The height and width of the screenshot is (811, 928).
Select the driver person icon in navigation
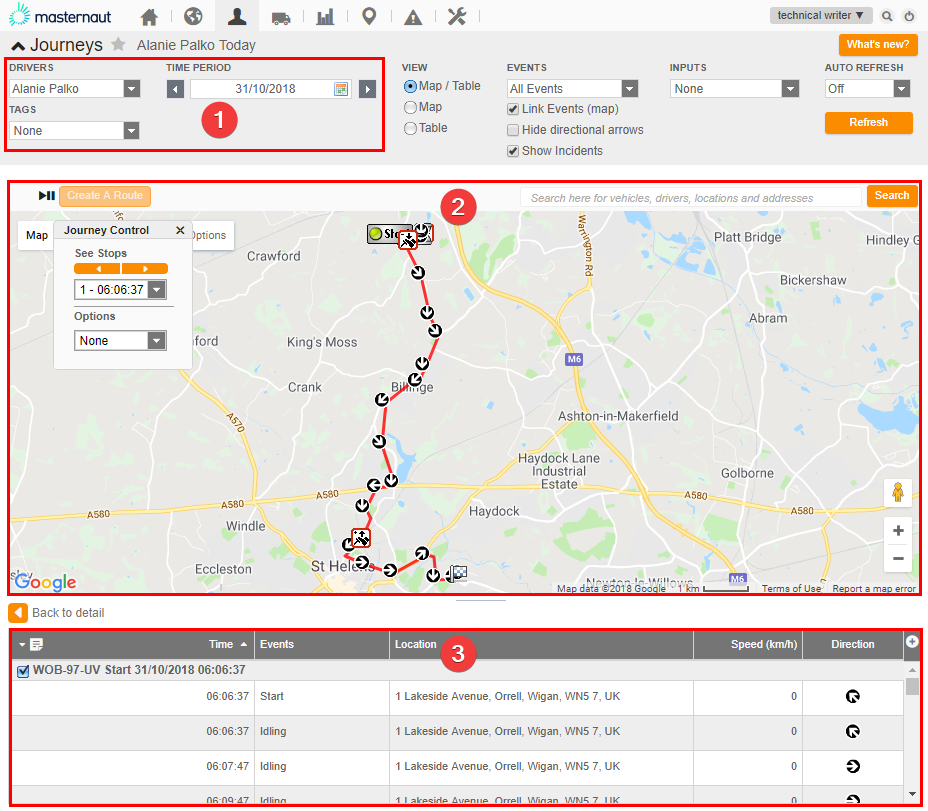tap(237, 16)
